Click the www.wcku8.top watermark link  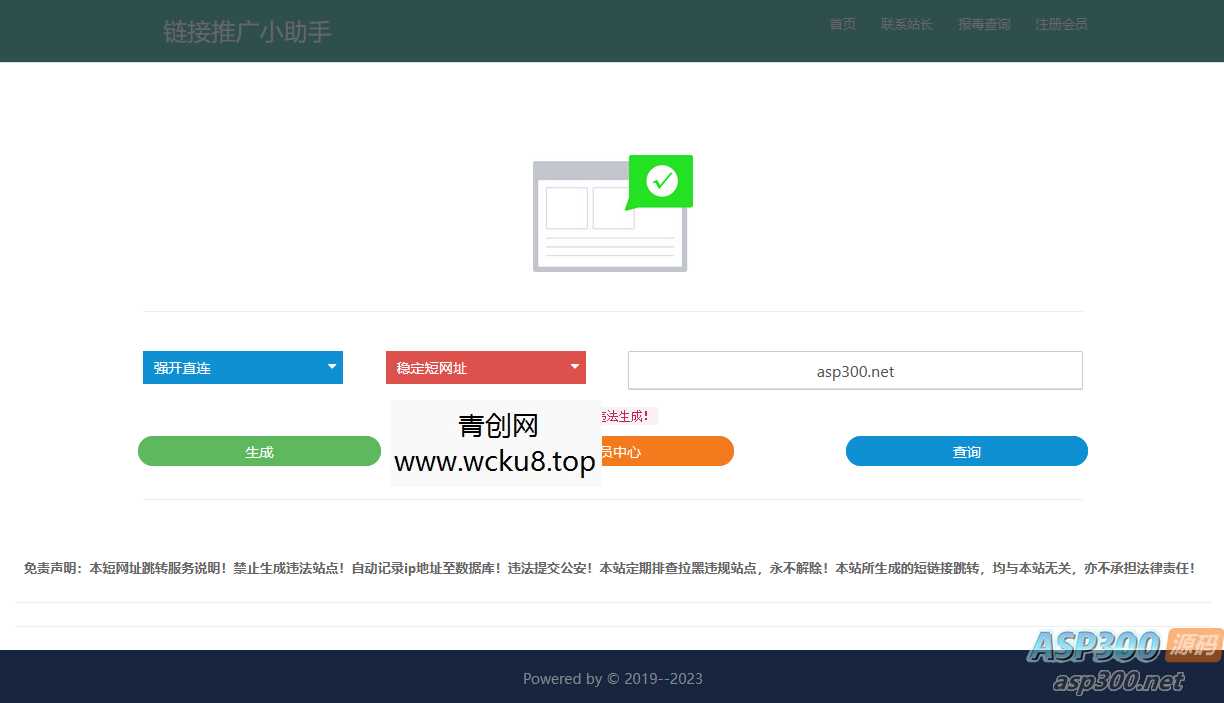click(x=495, y=461)
